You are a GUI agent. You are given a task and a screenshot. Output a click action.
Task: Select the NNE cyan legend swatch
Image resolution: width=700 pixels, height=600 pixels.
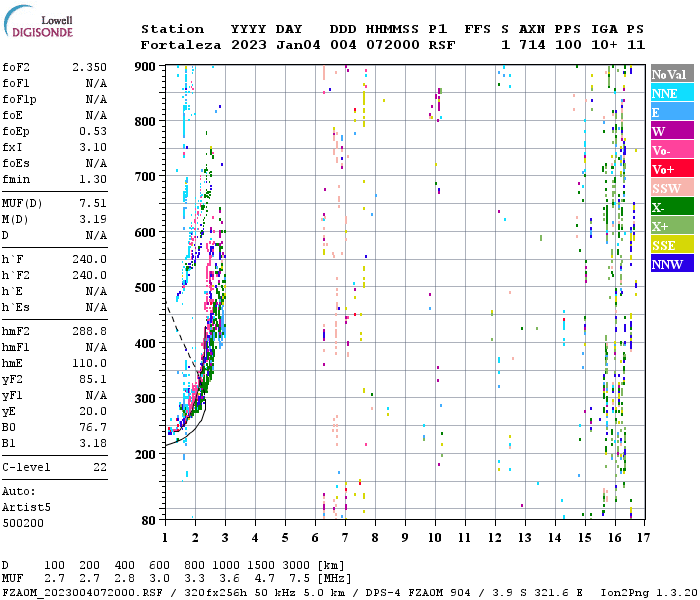click(672, 93)
